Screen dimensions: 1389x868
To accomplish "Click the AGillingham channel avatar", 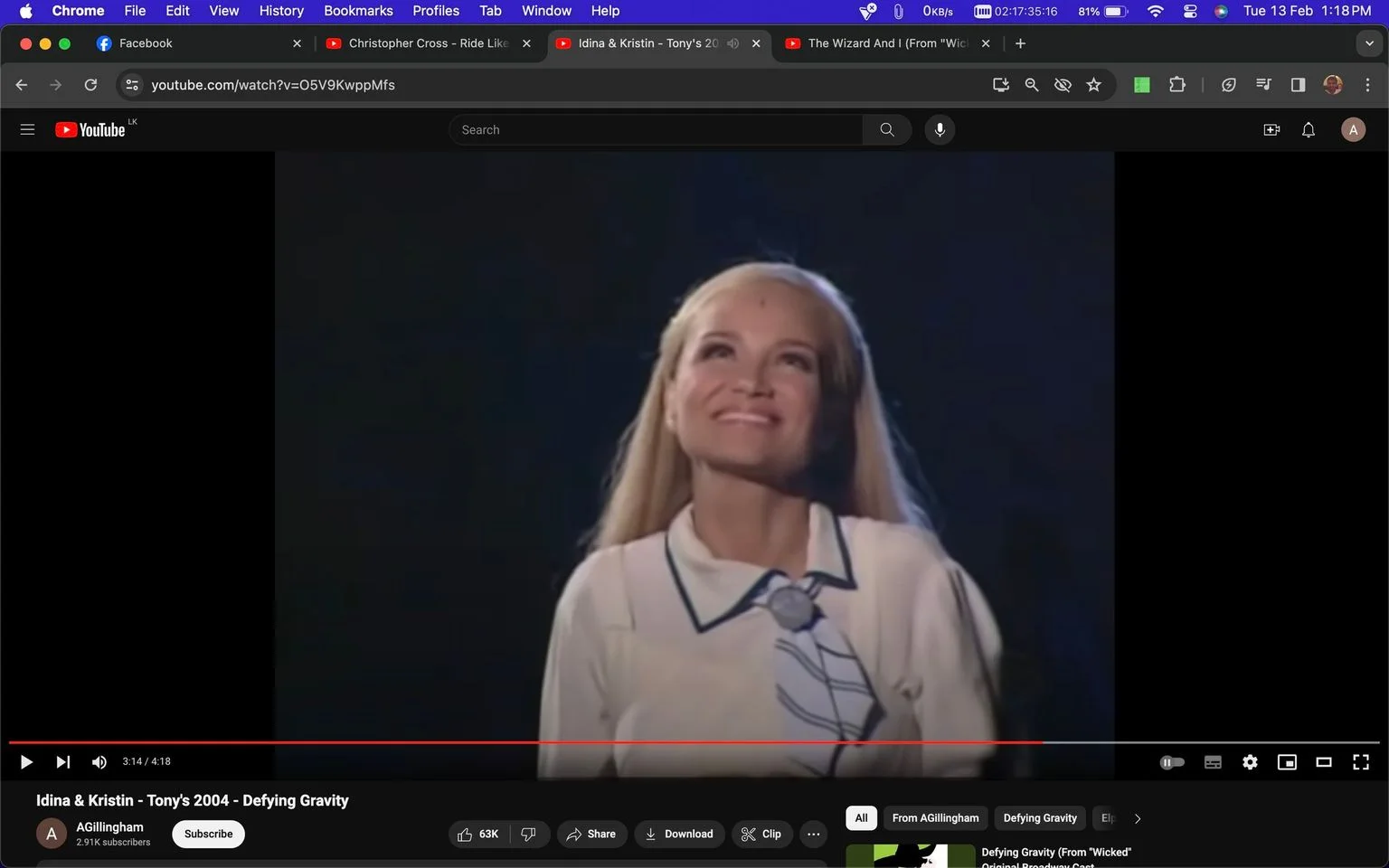I will pyautogui.click(x=52, y=834).
